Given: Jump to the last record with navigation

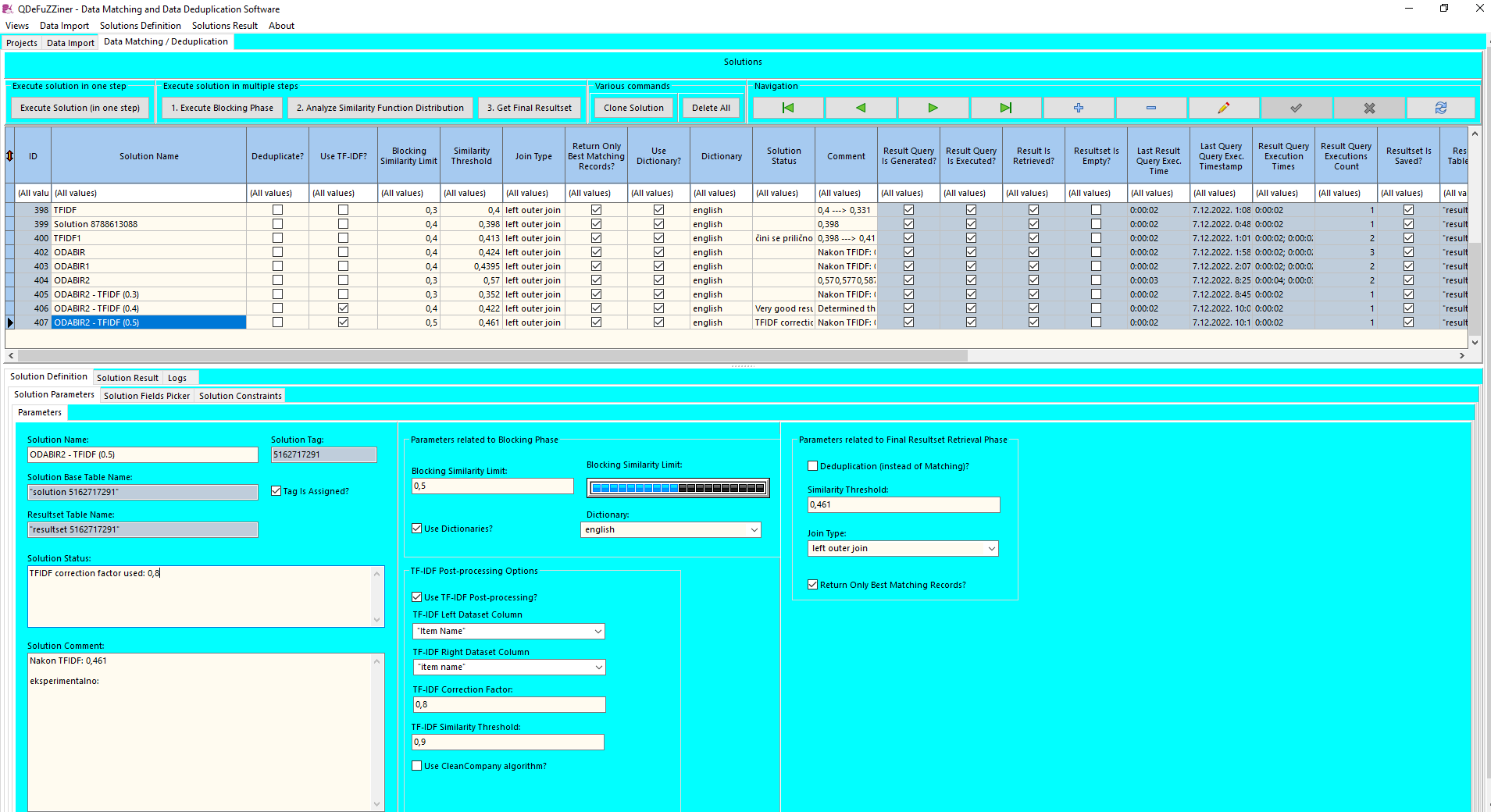Looking at the screenshot, I should tap(1006, 107).
